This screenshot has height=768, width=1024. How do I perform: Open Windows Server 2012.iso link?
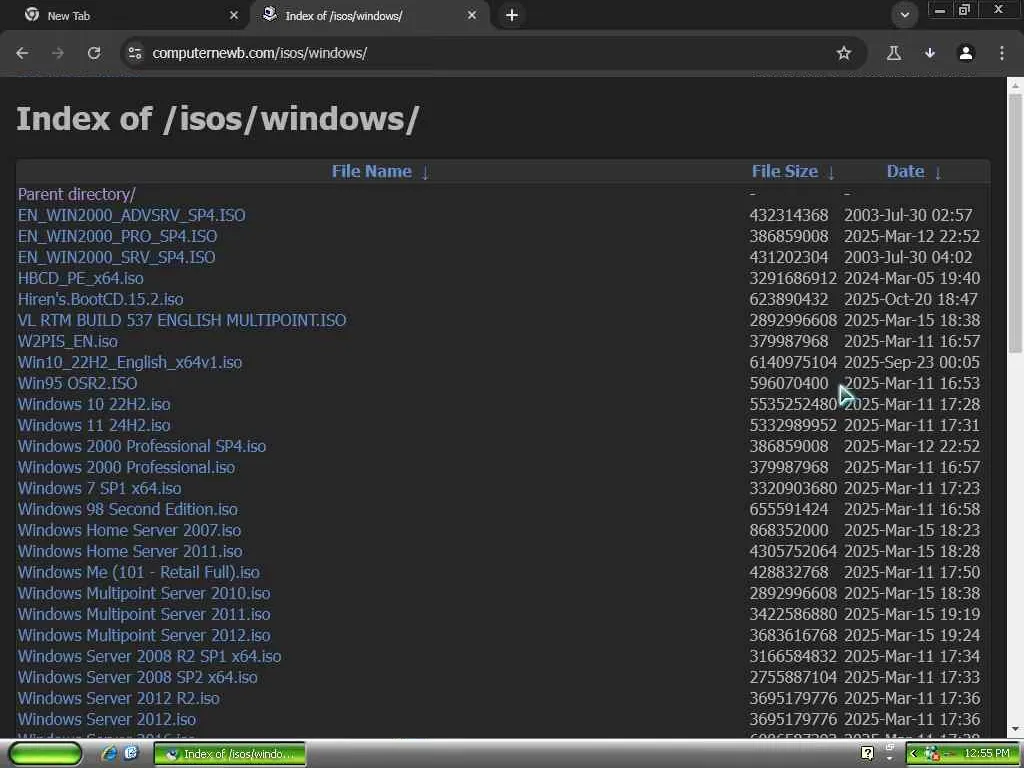point(106,719)
